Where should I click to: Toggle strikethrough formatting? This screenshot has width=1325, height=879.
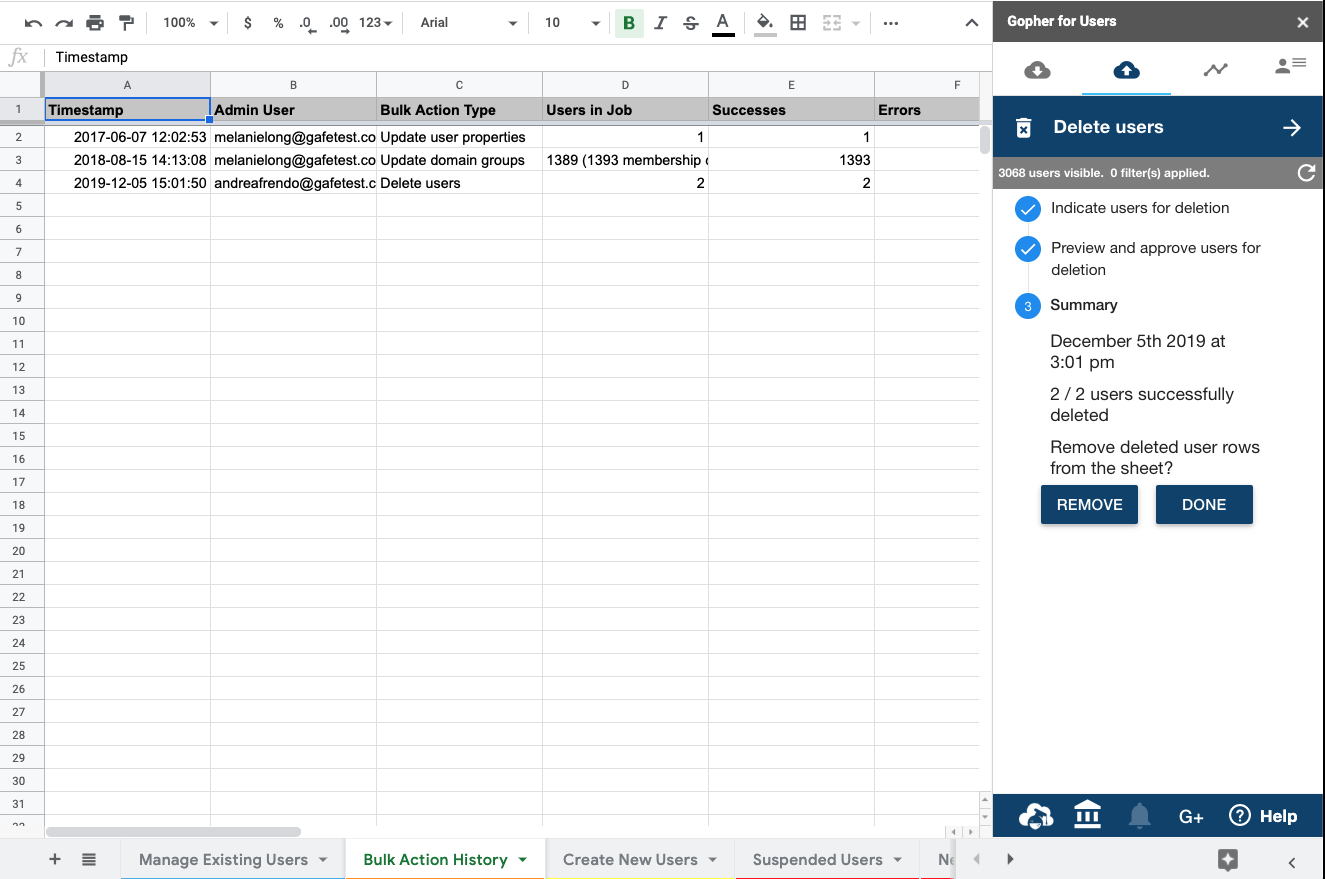pos(691,23)
